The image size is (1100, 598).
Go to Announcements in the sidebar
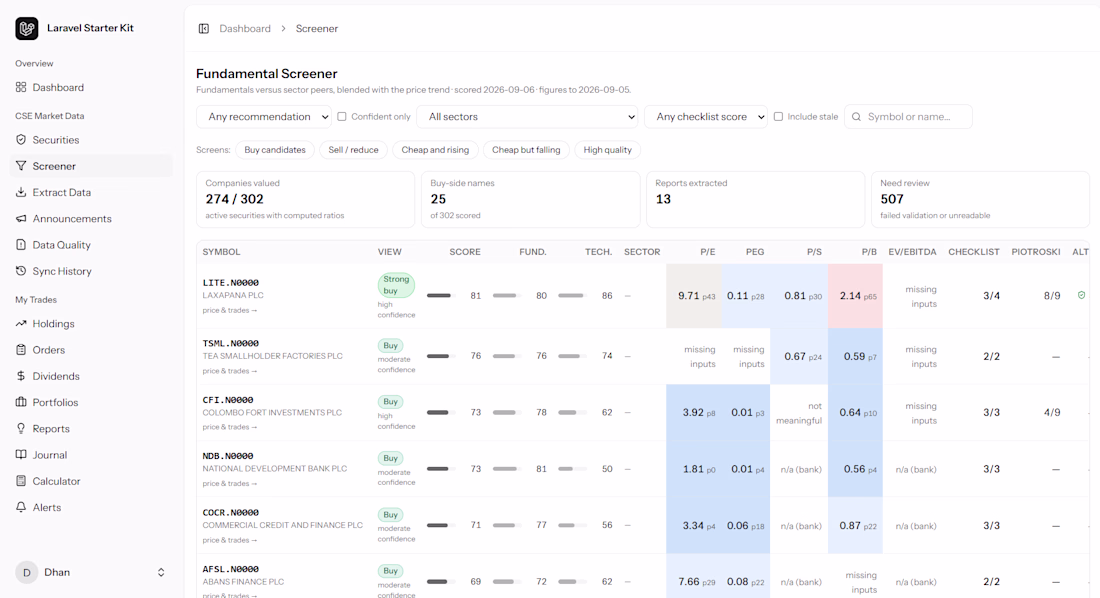91,218
